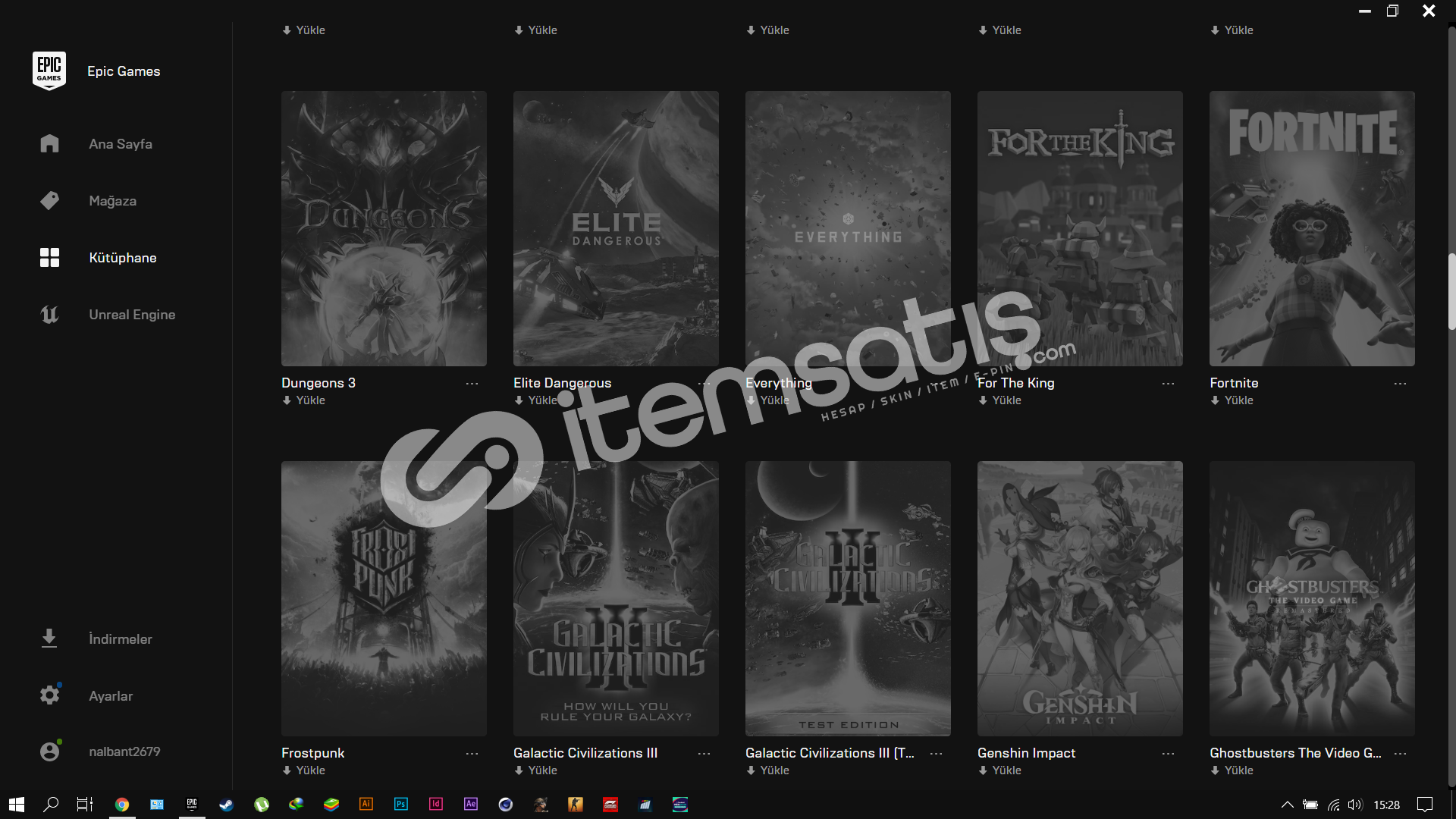Open the Ana Sayfa home icon

click(x=49, y=143)
